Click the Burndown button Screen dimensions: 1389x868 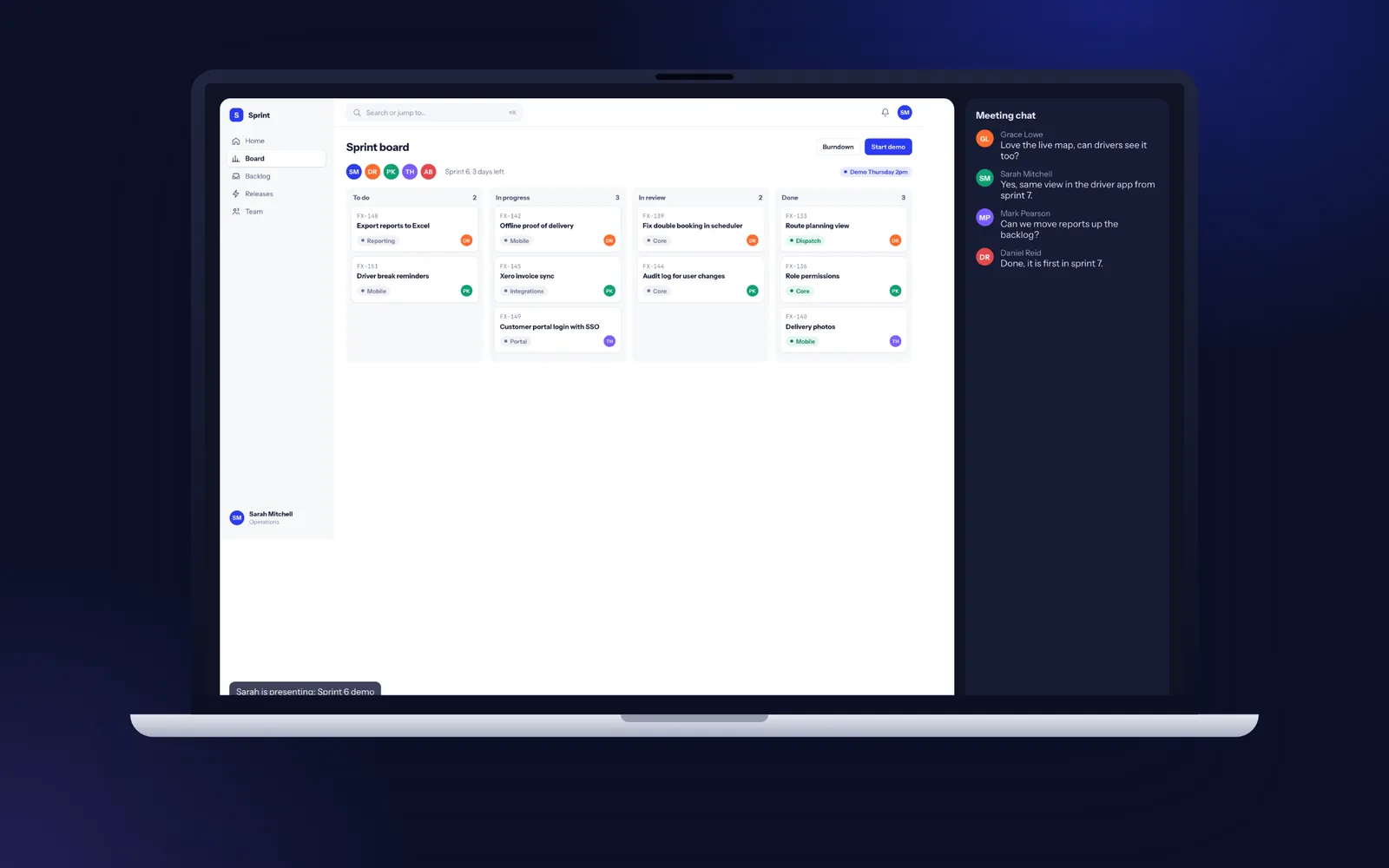click(x=838, y=147)
